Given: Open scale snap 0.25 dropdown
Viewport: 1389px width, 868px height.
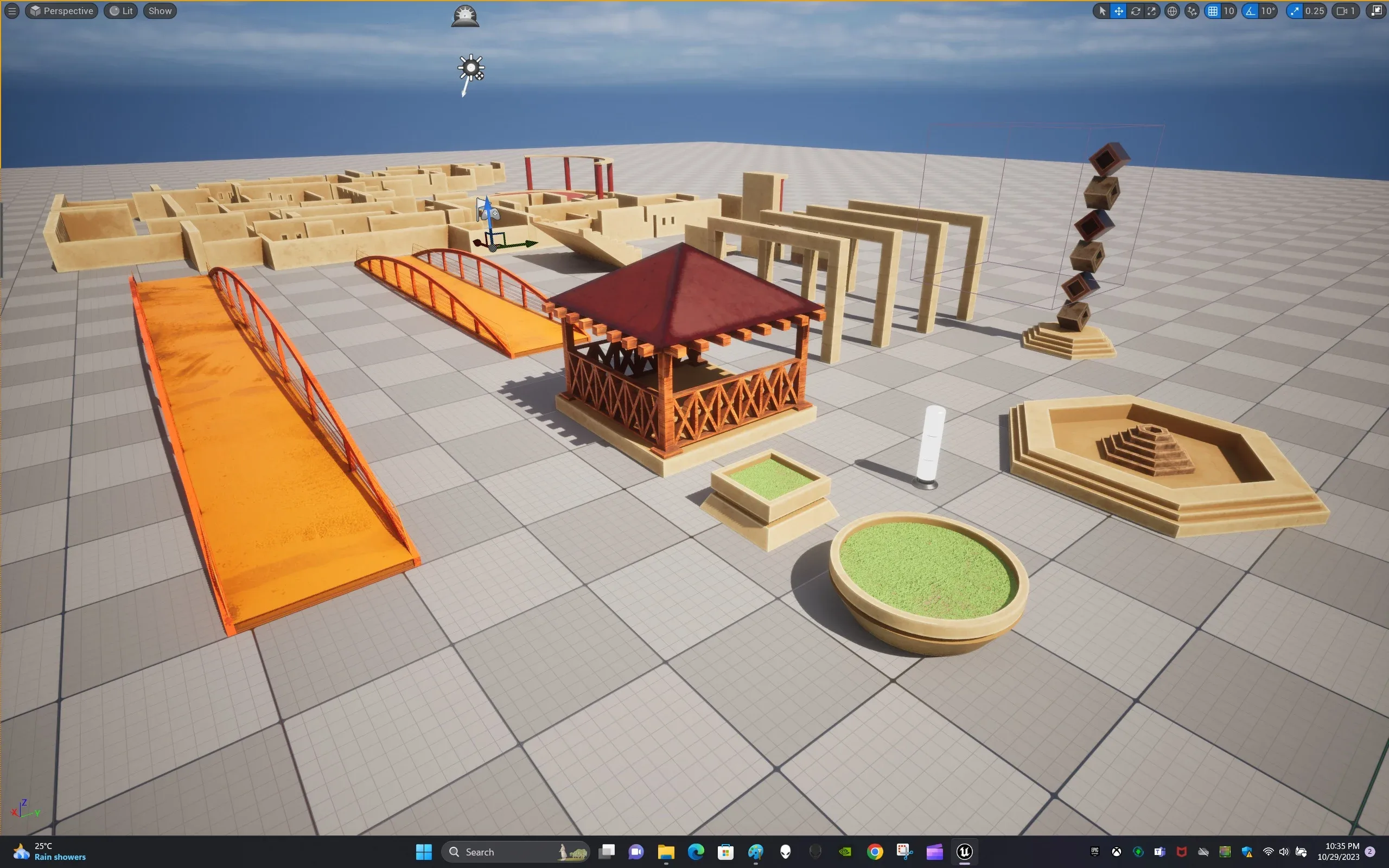Looking at the screenshot, I should tap(1314, 11).
